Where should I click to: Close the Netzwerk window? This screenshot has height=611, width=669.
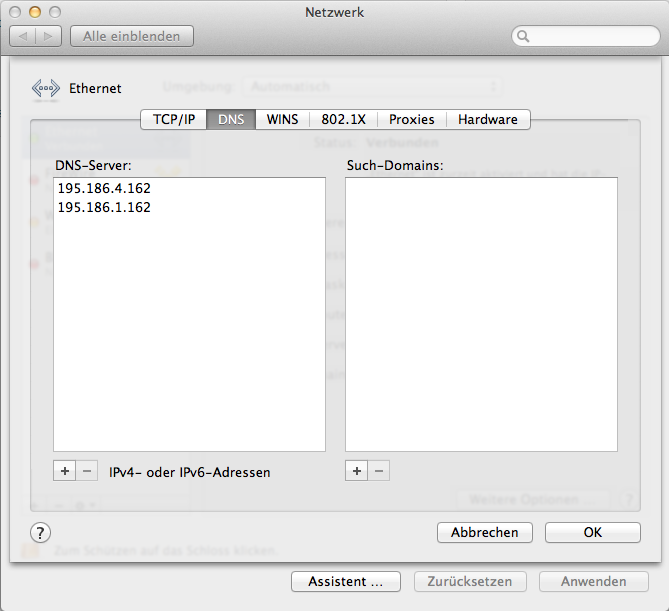pyautogui.click(x=15, y=12)
